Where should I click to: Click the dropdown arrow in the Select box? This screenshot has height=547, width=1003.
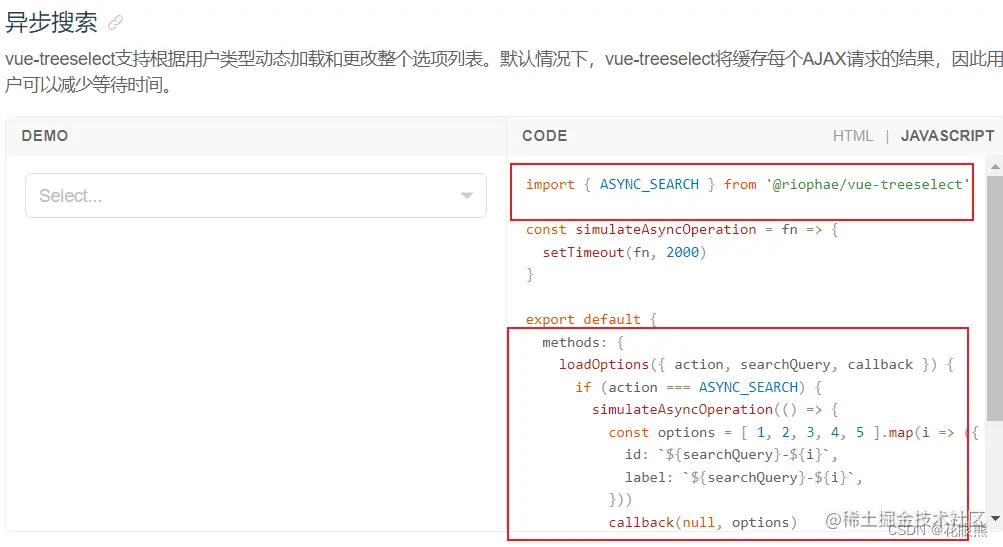pos(467,195)
